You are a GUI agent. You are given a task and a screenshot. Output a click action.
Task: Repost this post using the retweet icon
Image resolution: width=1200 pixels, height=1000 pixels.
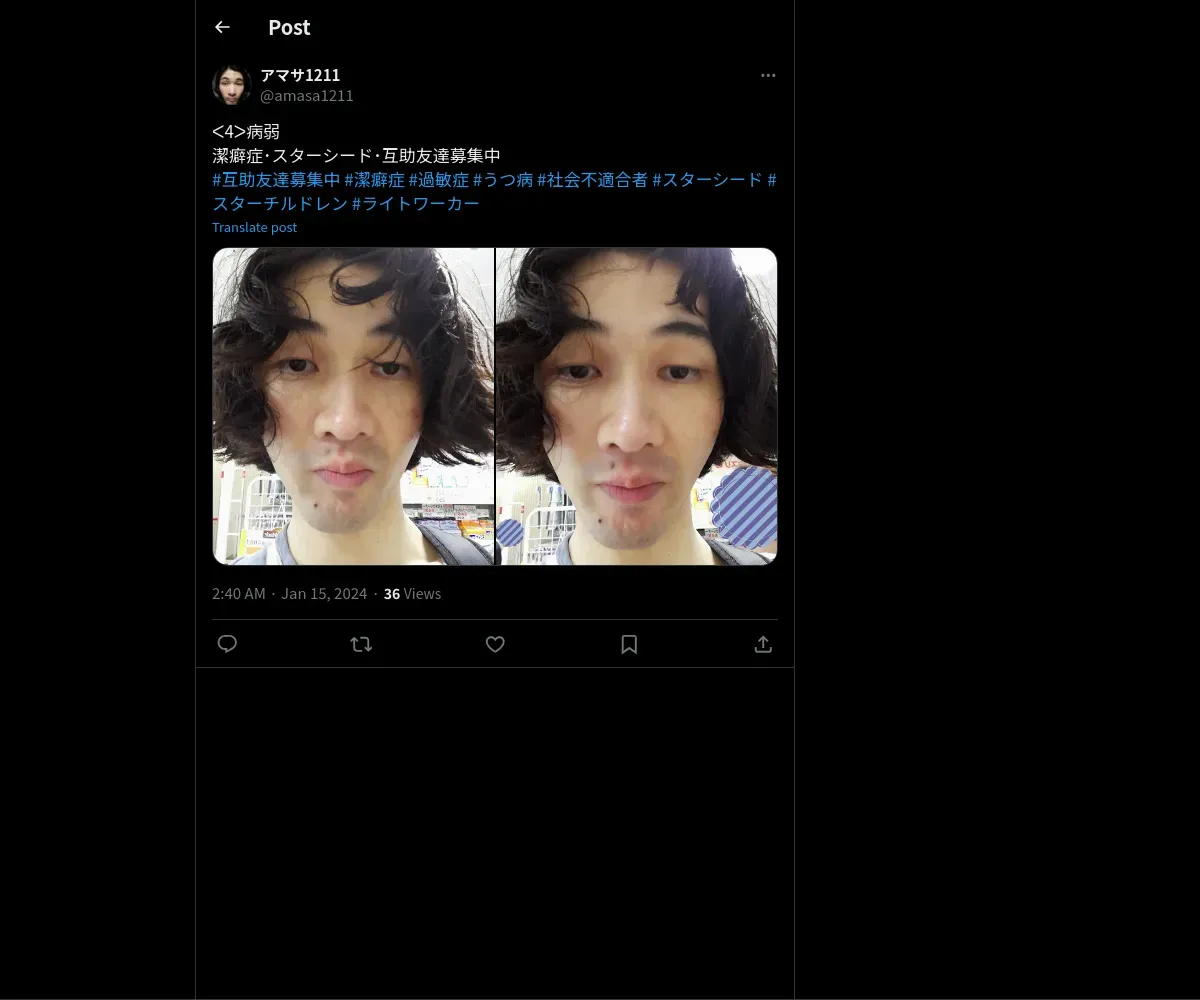coord(361,644)
